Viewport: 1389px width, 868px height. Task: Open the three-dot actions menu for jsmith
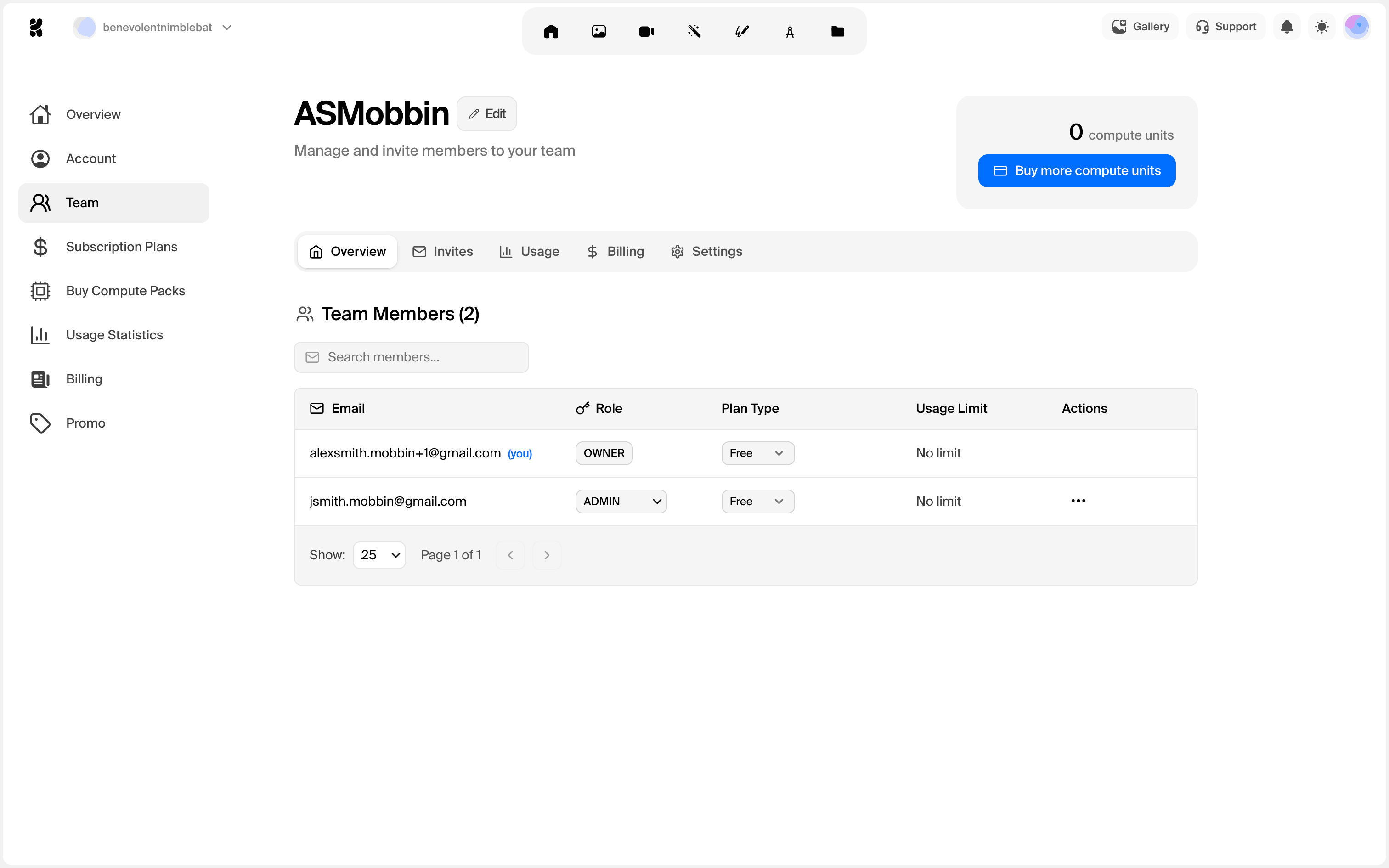coord(1078,501)
